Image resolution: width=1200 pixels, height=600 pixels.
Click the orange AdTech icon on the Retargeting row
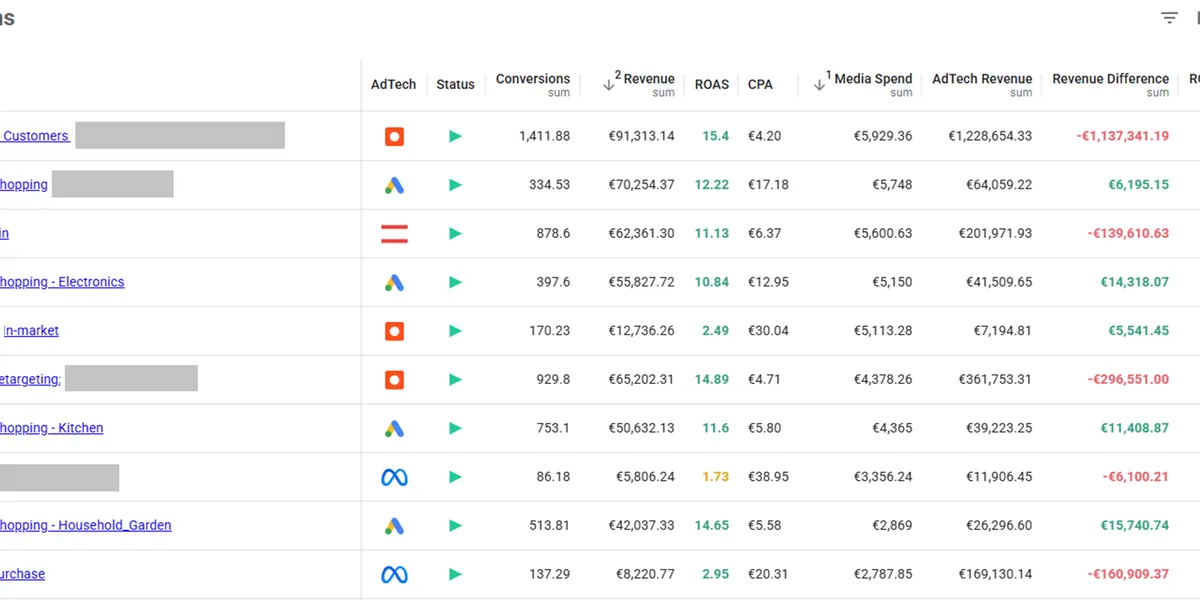(x=393, y=379)
